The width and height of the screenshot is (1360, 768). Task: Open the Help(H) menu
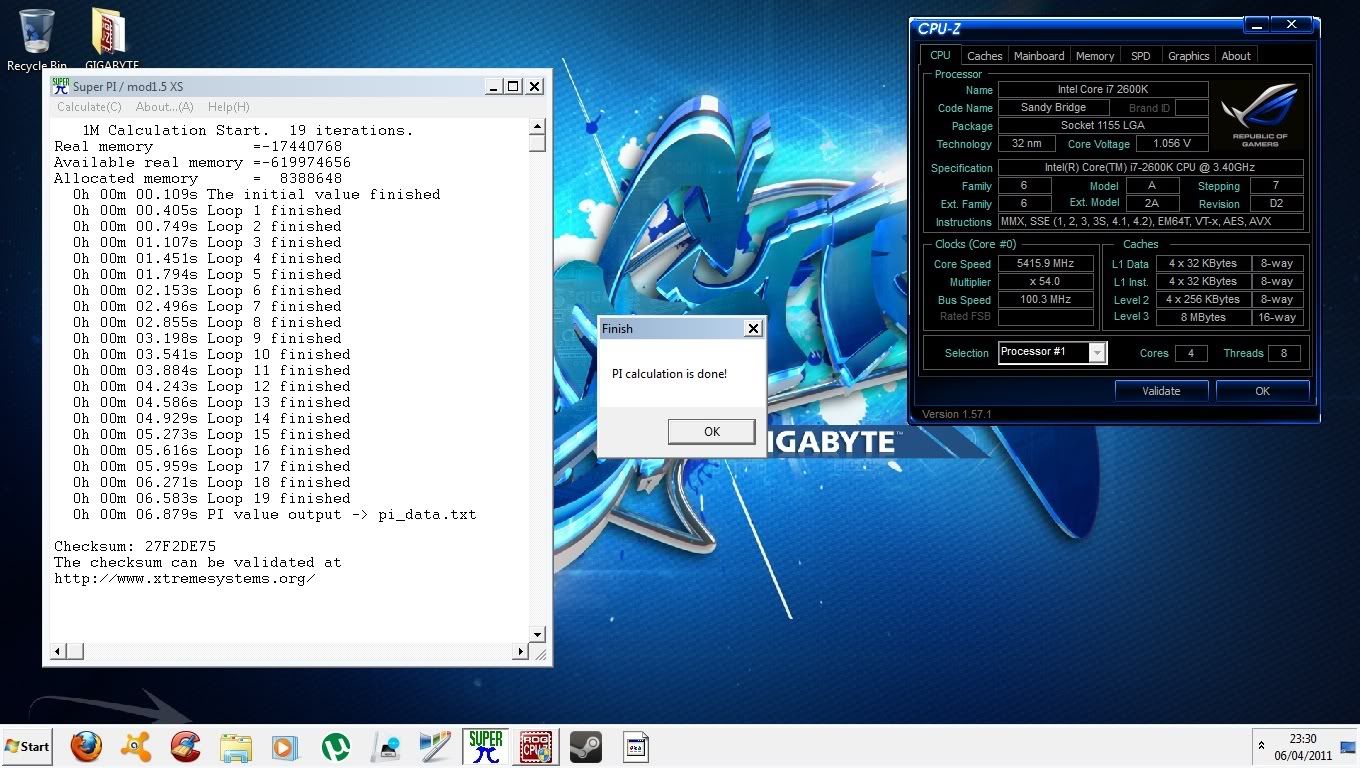pos(228,107)
